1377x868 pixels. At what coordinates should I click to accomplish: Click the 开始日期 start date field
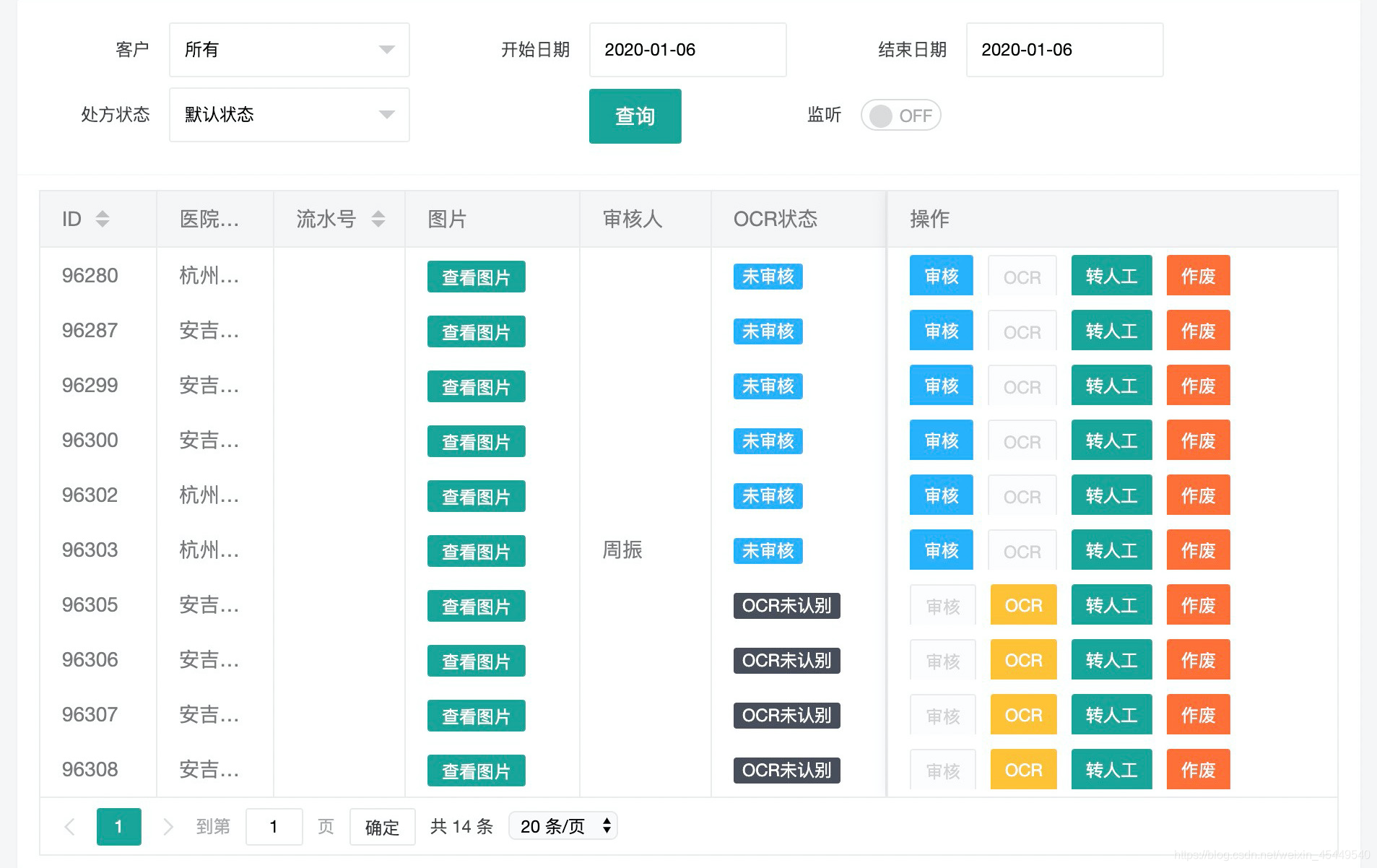click(x=687, y=49)
